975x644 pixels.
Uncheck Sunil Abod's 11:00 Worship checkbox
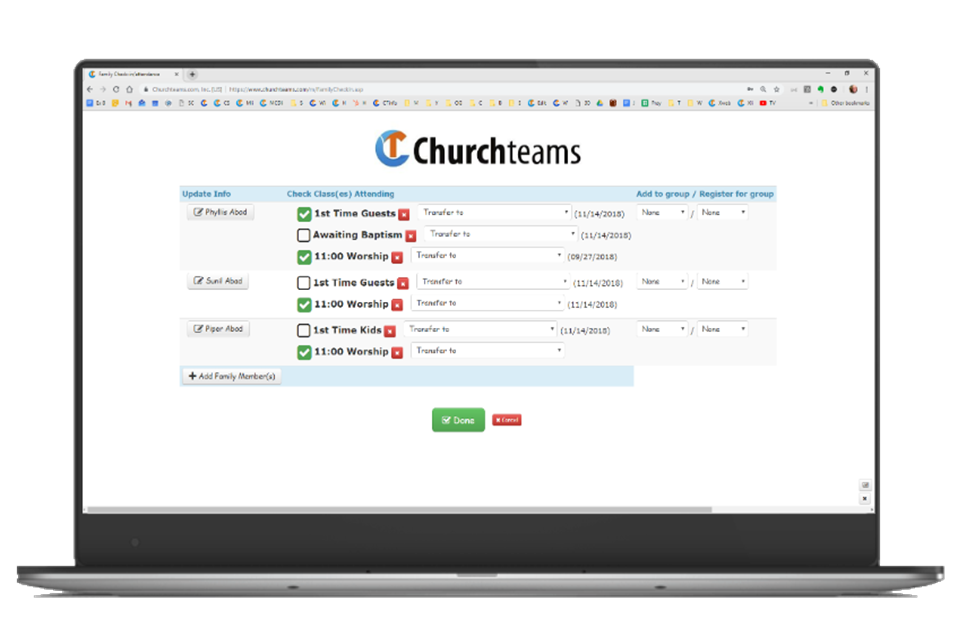[304, 305]
